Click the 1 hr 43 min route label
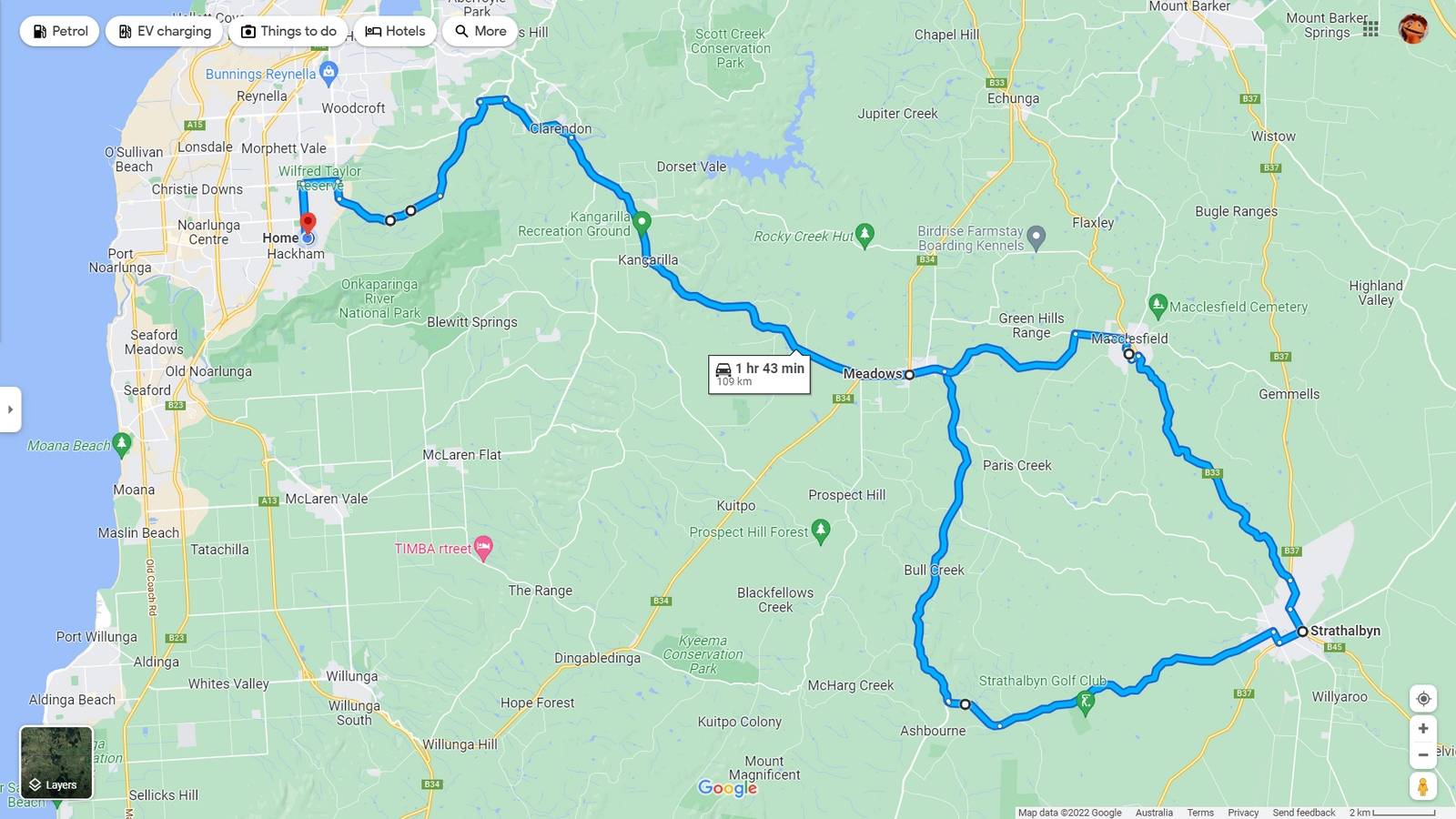Screen dimensions: 1456x819 click(760, 373)
